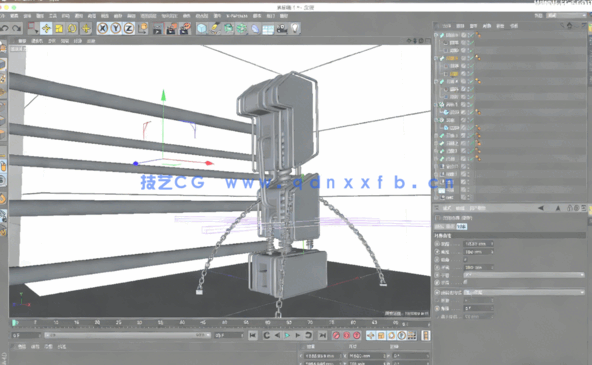592x365 pixels.
Task: Collapse the third parent group in Object Manager
Action: [x=436, y=81]
